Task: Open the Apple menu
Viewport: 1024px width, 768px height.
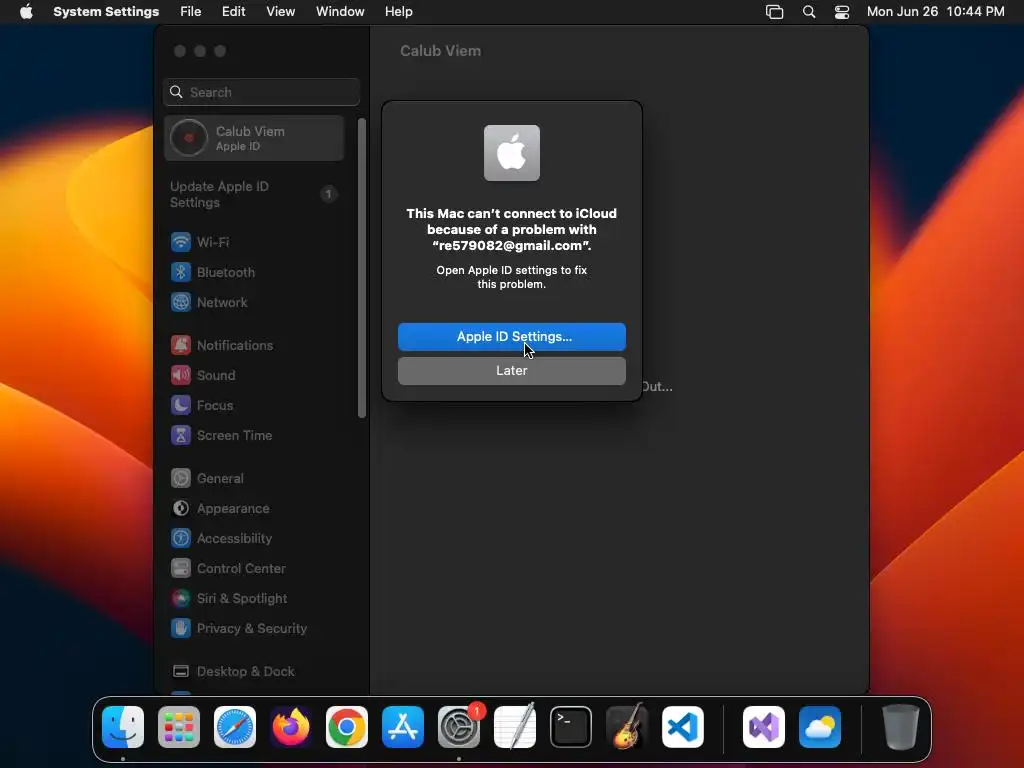Action: (26, 12)
